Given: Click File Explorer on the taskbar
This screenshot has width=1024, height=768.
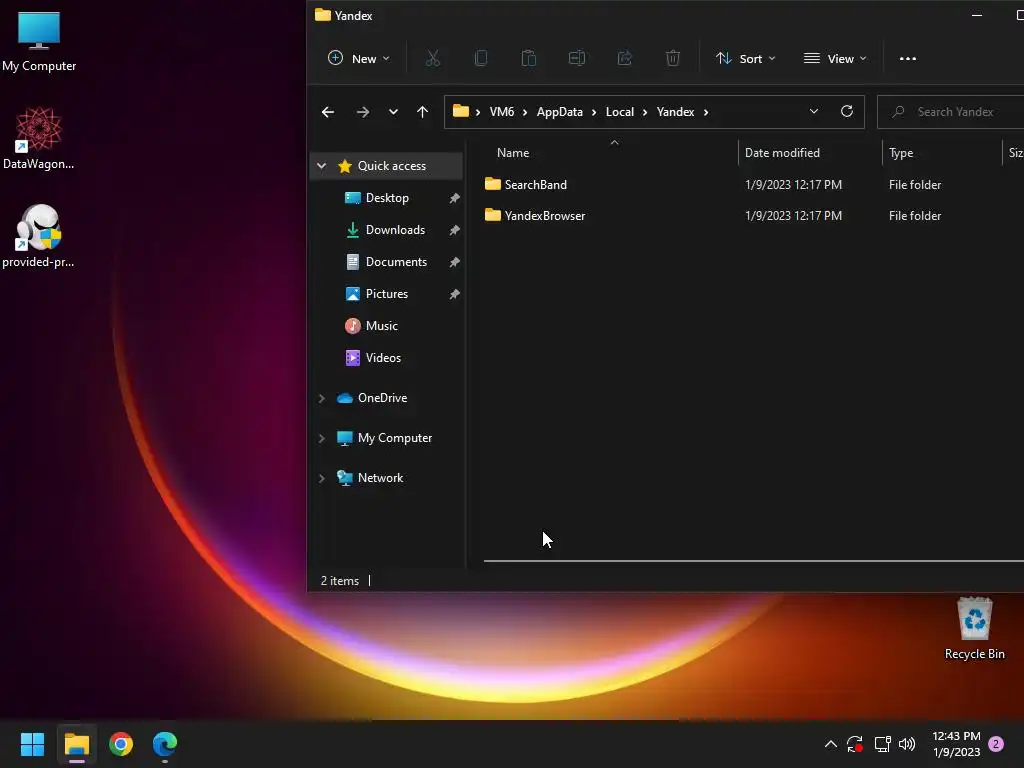Looking at the screenshot, I should pyautogui.click(x=76, y=744).
